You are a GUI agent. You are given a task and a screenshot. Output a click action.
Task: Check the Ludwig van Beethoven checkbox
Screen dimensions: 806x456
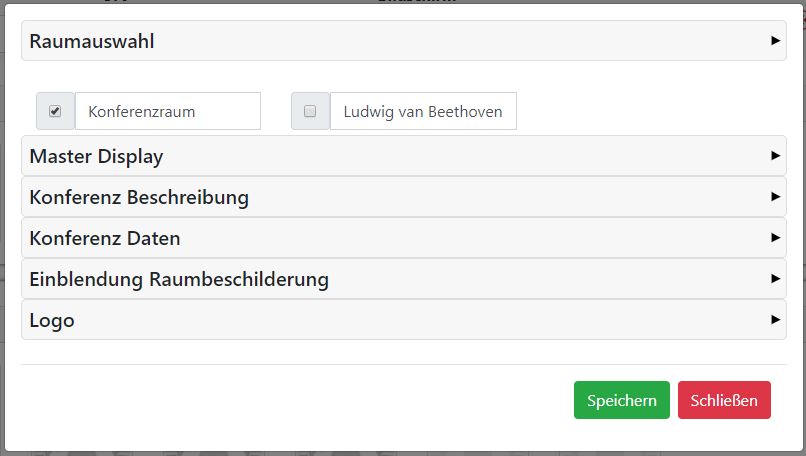(310, 111)
